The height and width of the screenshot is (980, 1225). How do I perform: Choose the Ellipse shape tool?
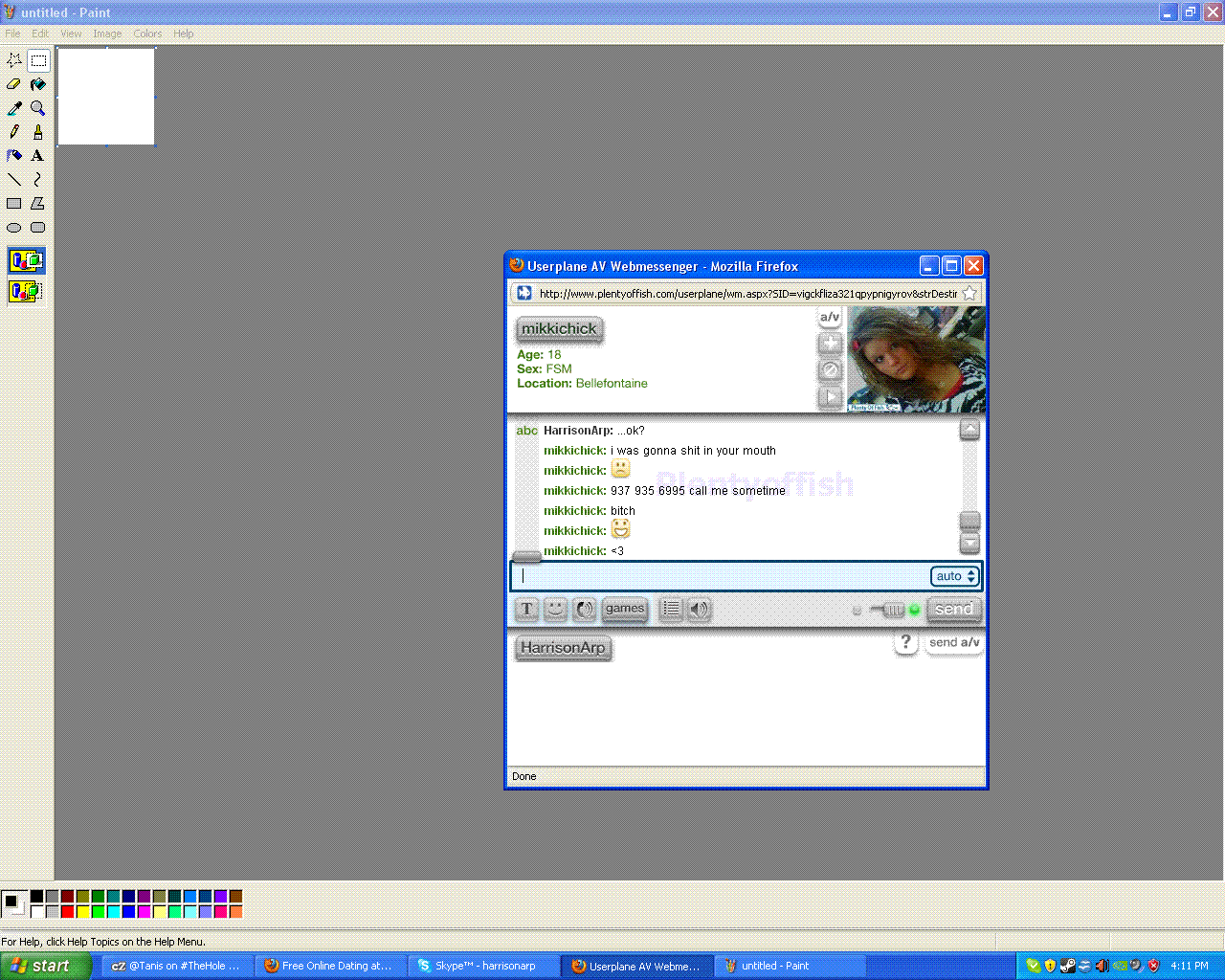pyautogui.click(x=14, y=227)
